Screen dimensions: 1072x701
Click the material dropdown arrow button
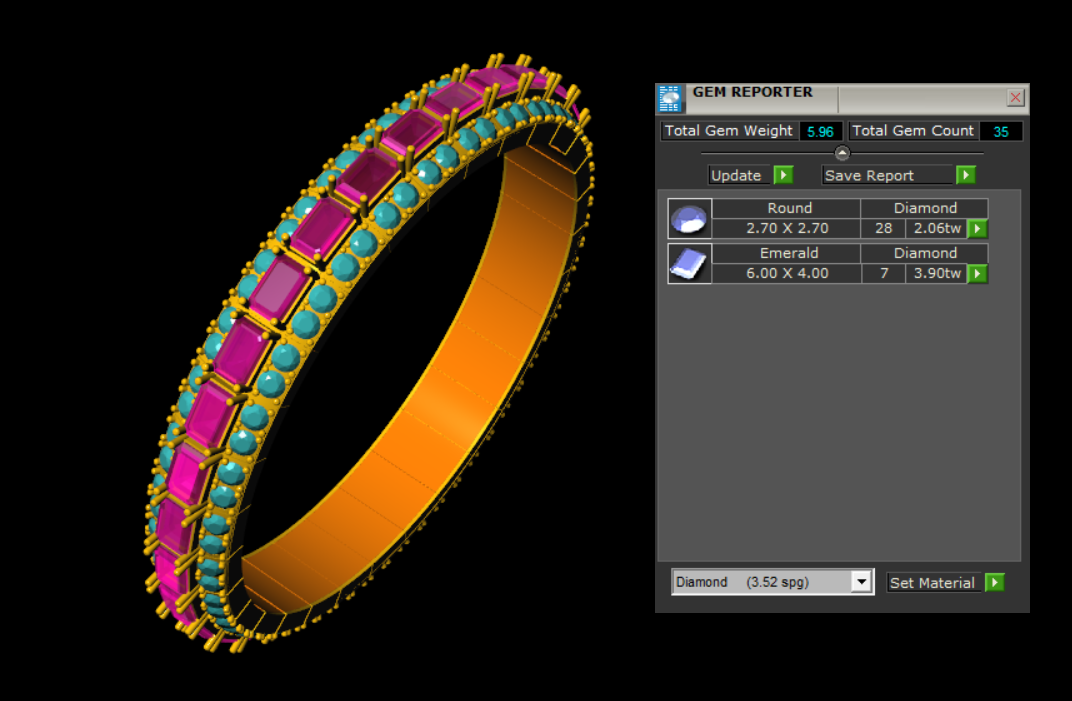click(x=861, y=582)
